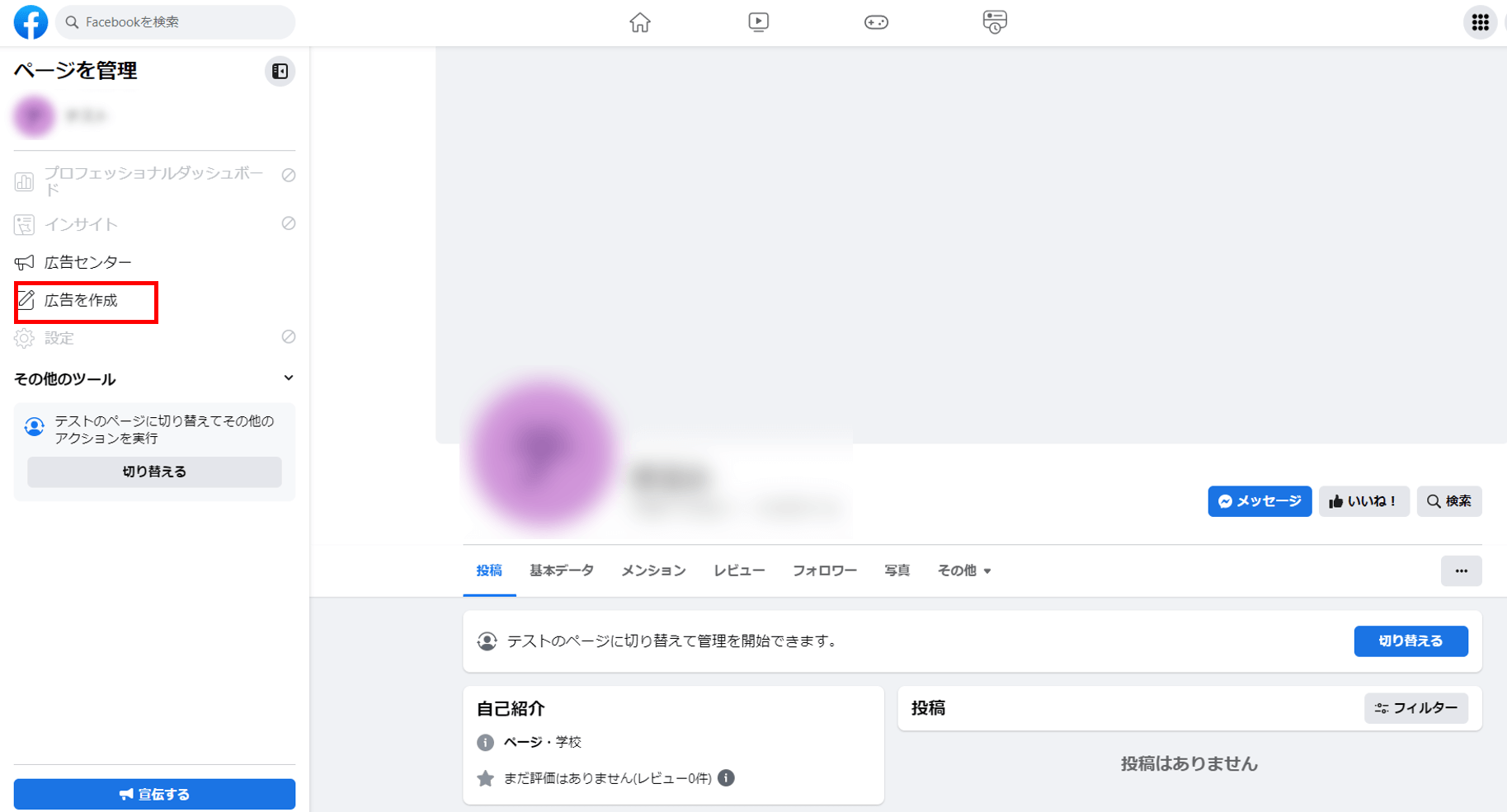Click 広告を作成 in the sidebar
Viewport: 1507px width, 812px height.
click(x=81, y=301)
